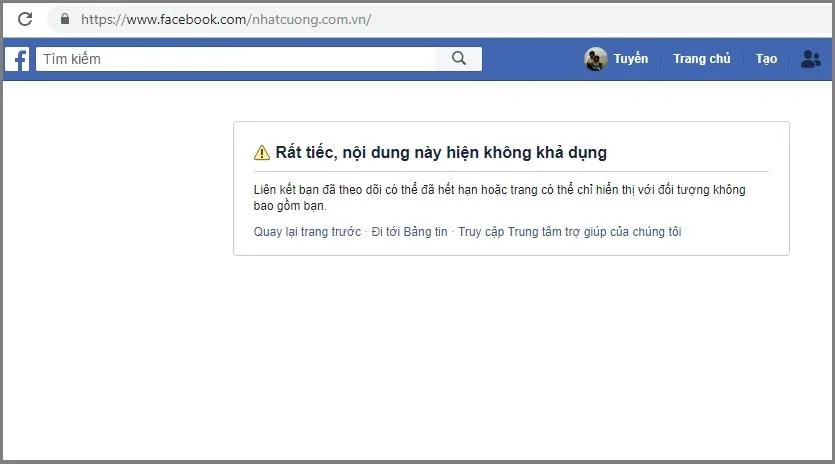Follow the Đi tới Bảng tin link
The image size is (835, 464).
[409, 232]
